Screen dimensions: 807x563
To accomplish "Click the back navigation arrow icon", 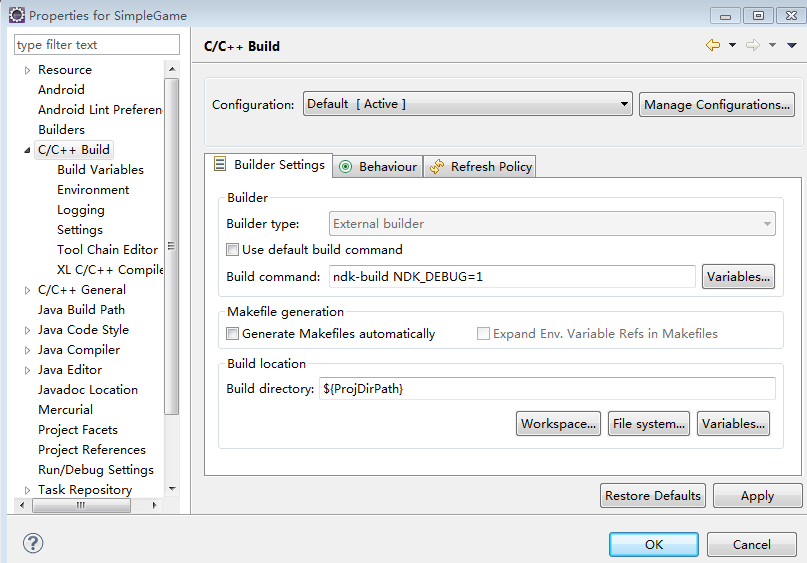I will [x=712, y=45].
